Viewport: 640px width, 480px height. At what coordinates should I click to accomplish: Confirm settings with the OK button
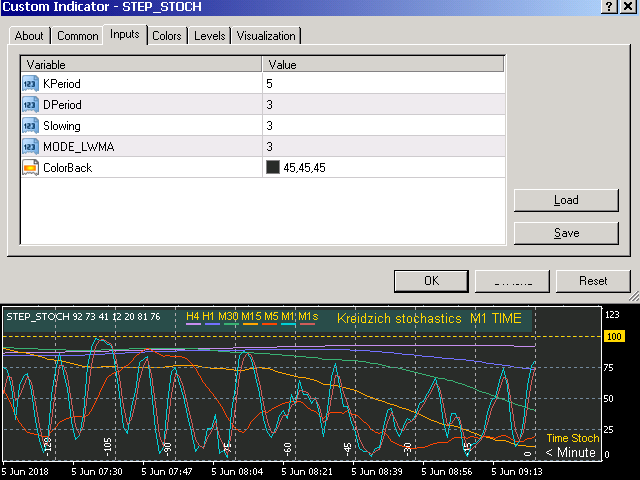[431, 281]
